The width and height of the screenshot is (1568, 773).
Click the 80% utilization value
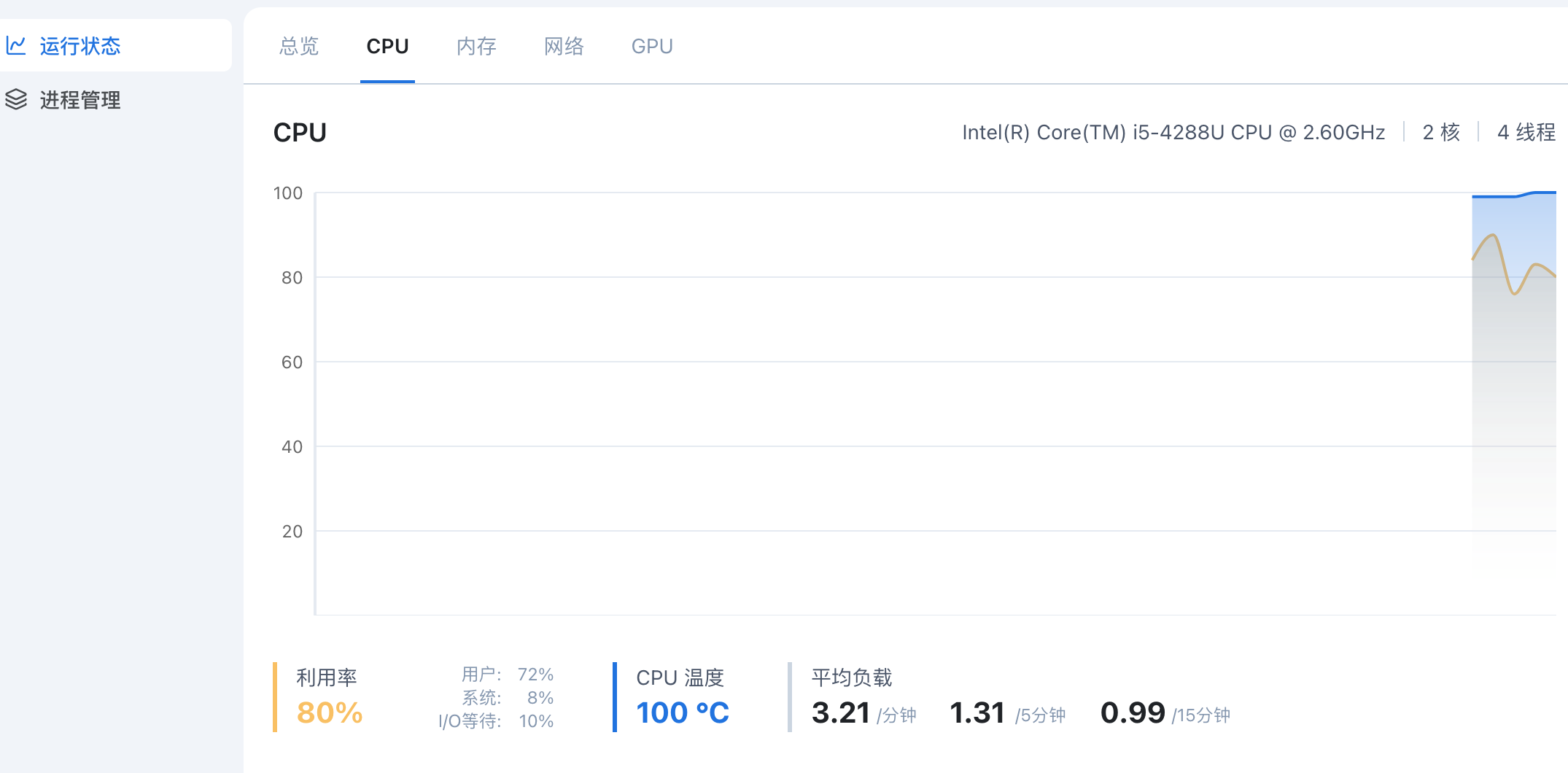click(330, 713)
